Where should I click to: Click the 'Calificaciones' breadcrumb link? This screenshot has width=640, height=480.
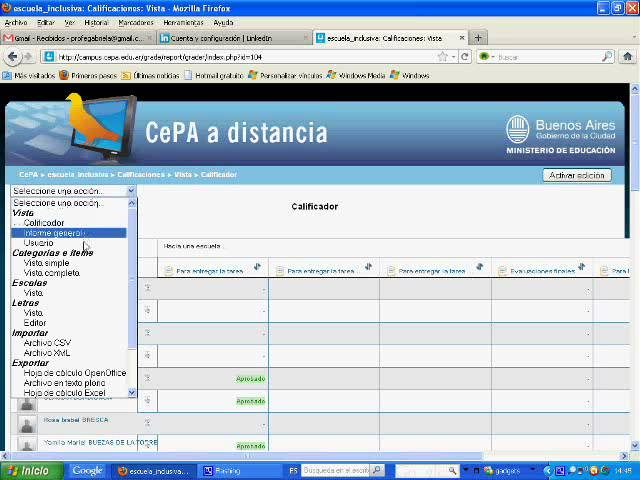click(140, 175)
